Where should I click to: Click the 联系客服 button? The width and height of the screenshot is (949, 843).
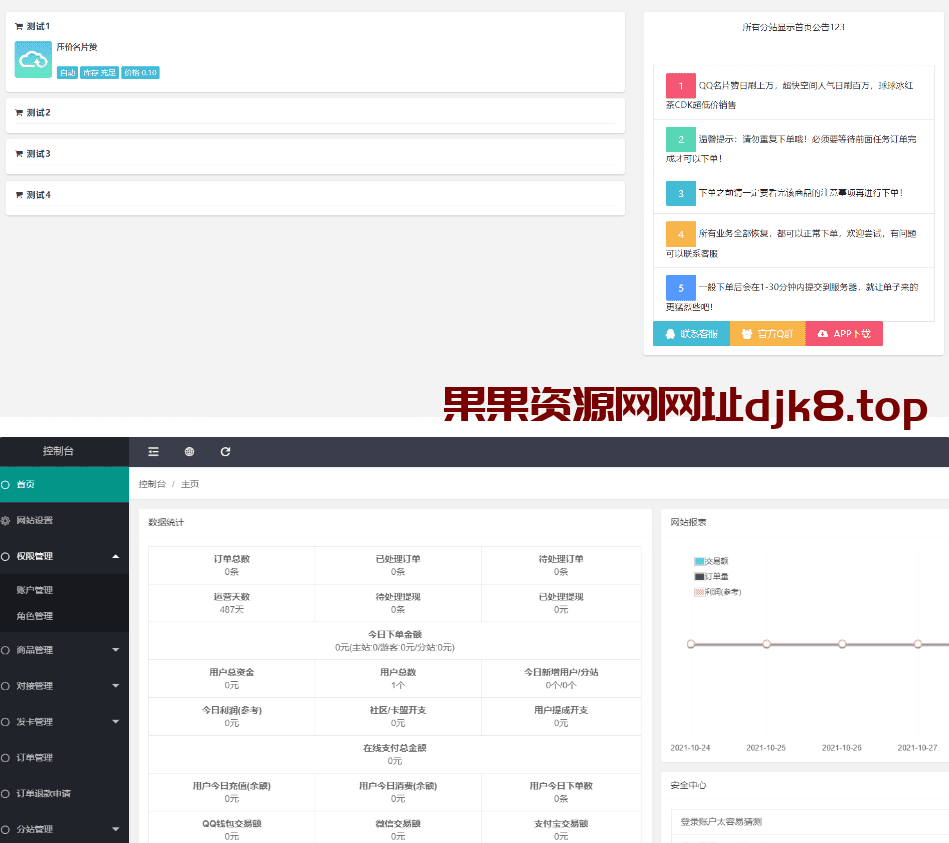(690, 333)
